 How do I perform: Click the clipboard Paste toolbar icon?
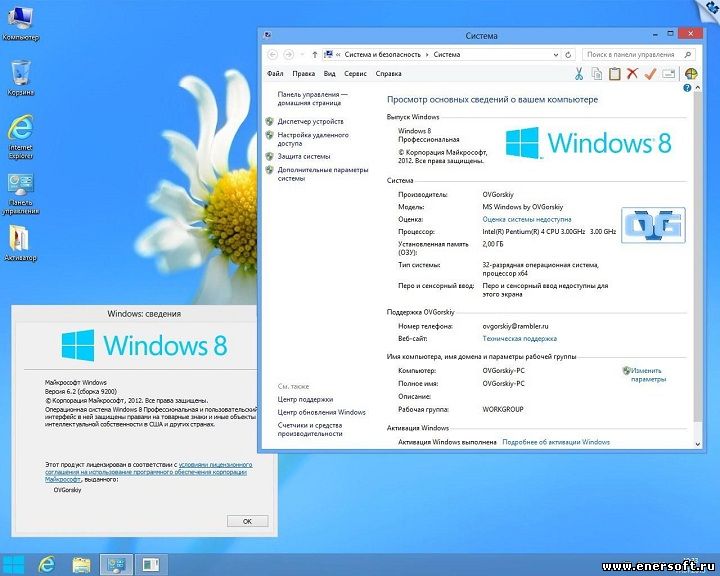614,73
